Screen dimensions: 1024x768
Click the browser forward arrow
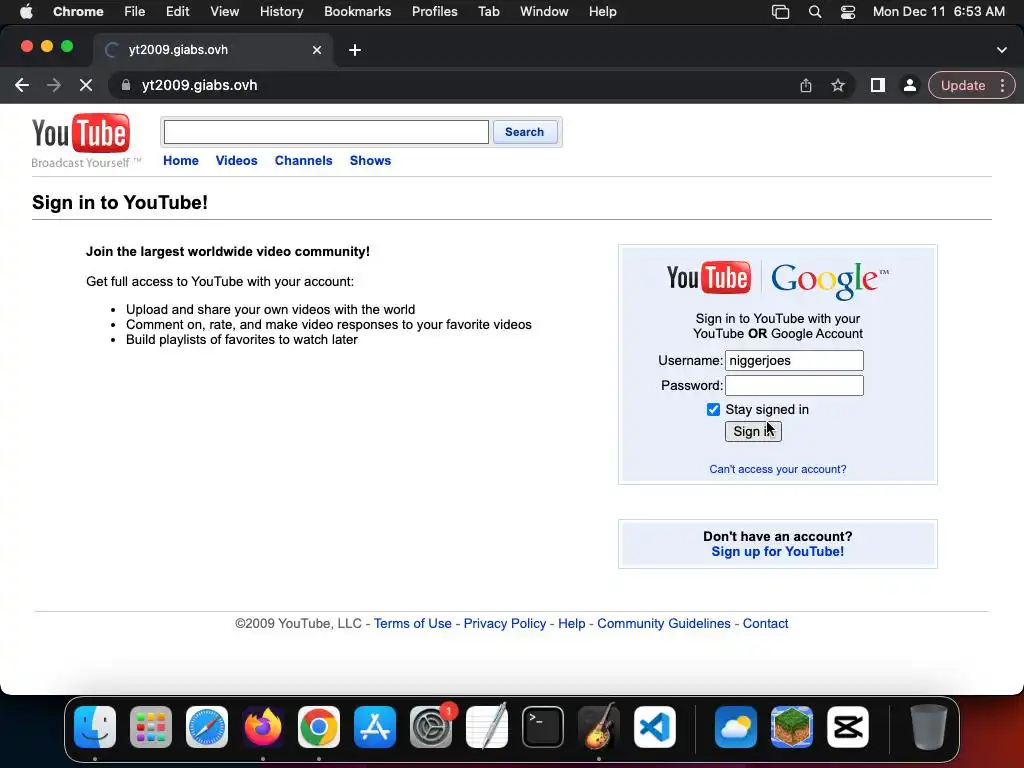pyautogui.click(x=54, y=86)
